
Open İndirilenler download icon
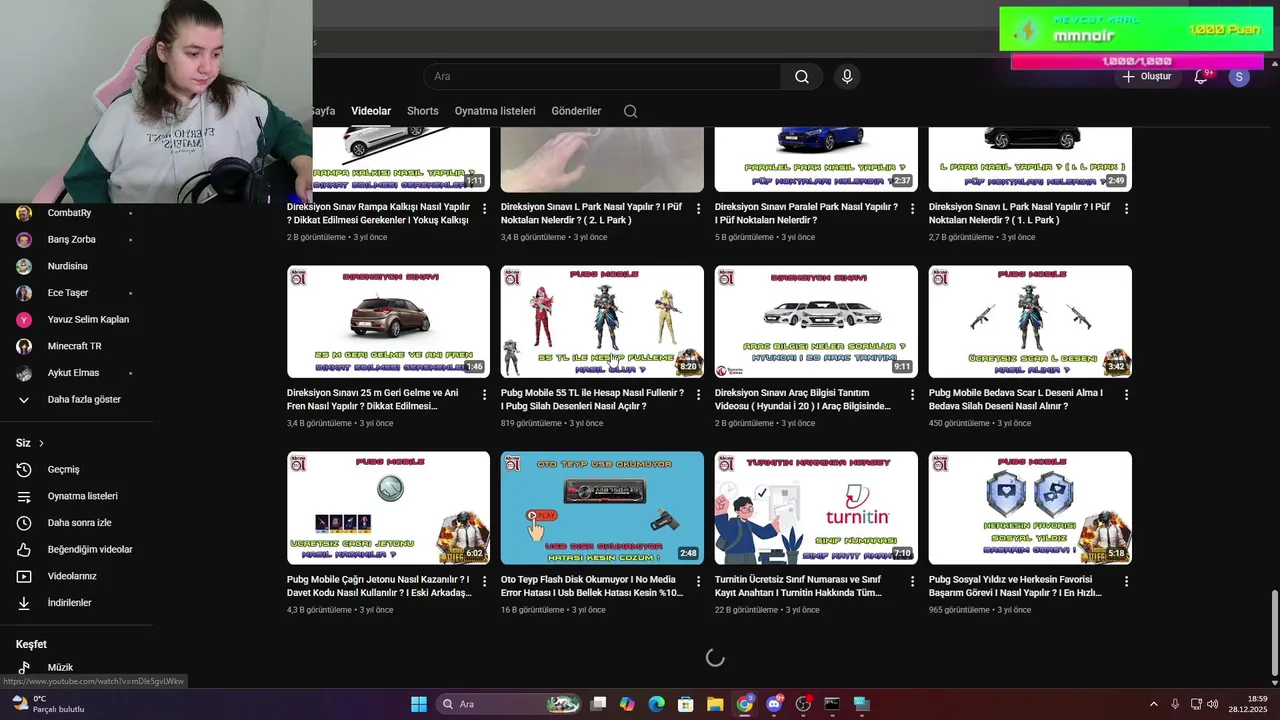pyautogui.click(x=24, y=603)
